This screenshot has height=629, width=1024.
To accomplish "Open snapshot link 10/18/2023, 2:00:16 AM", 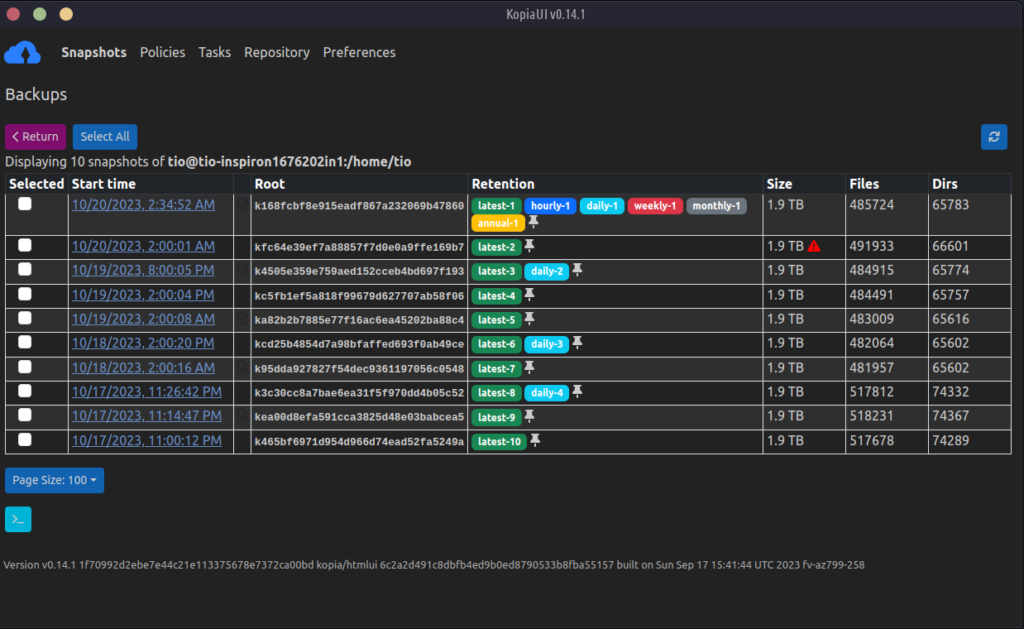I will tap(143, 368).
